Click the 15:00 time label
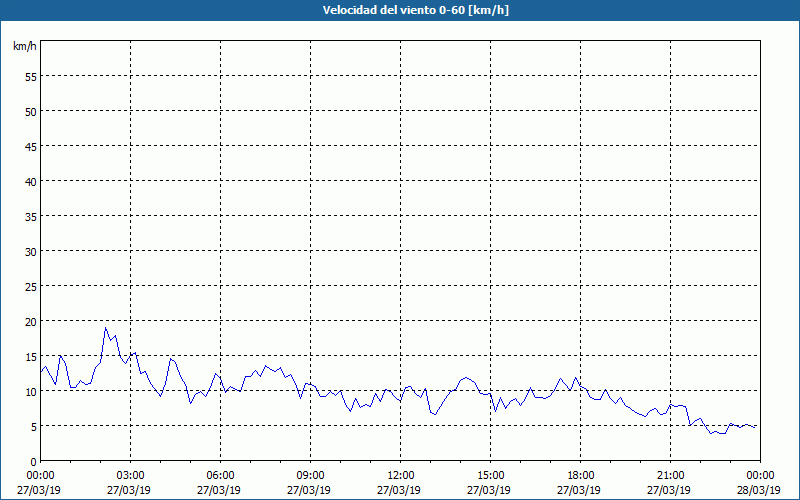The height and width of the screenshot is (500, 800). (x=490, y=476)
